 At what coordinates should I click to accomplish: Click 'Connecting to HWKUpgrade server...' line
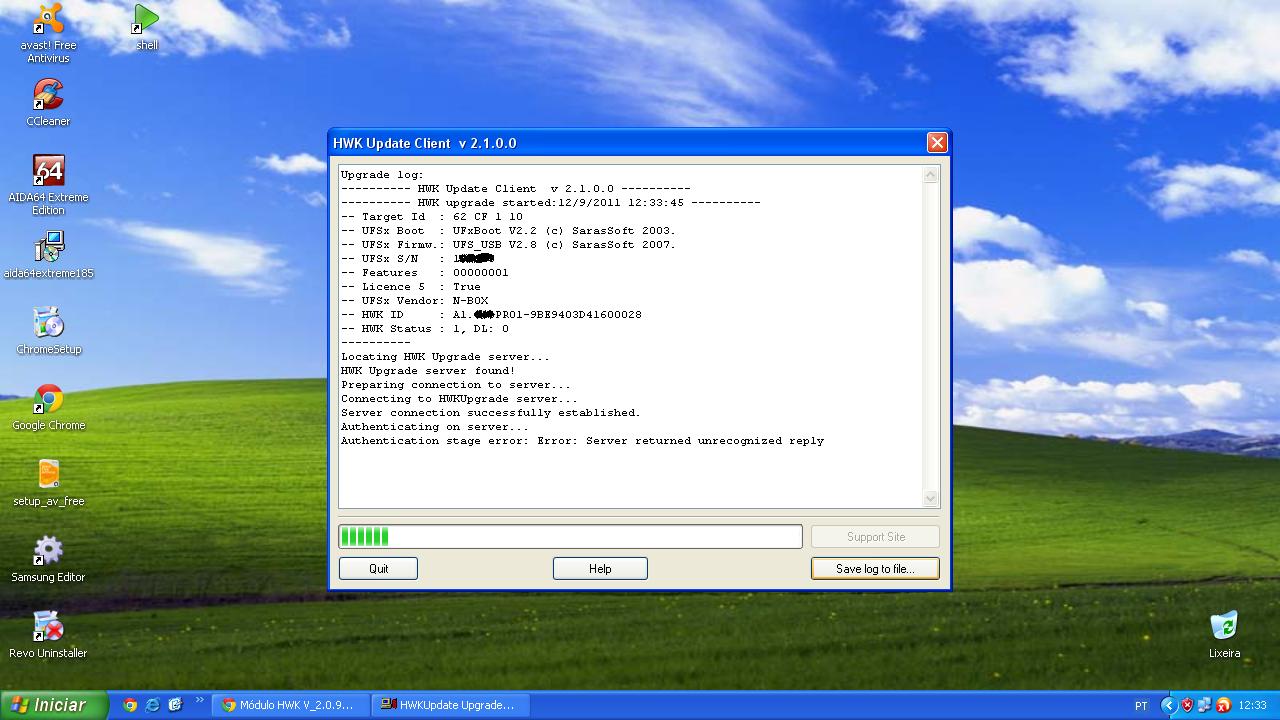(459, 399)
